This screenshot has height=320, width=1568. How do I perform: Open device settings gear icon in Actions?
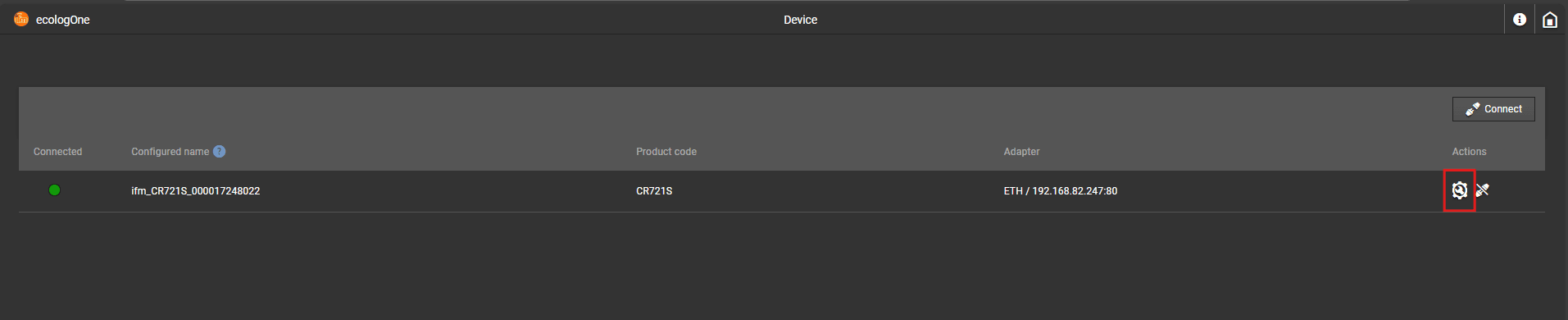[x=1459, y=190]
